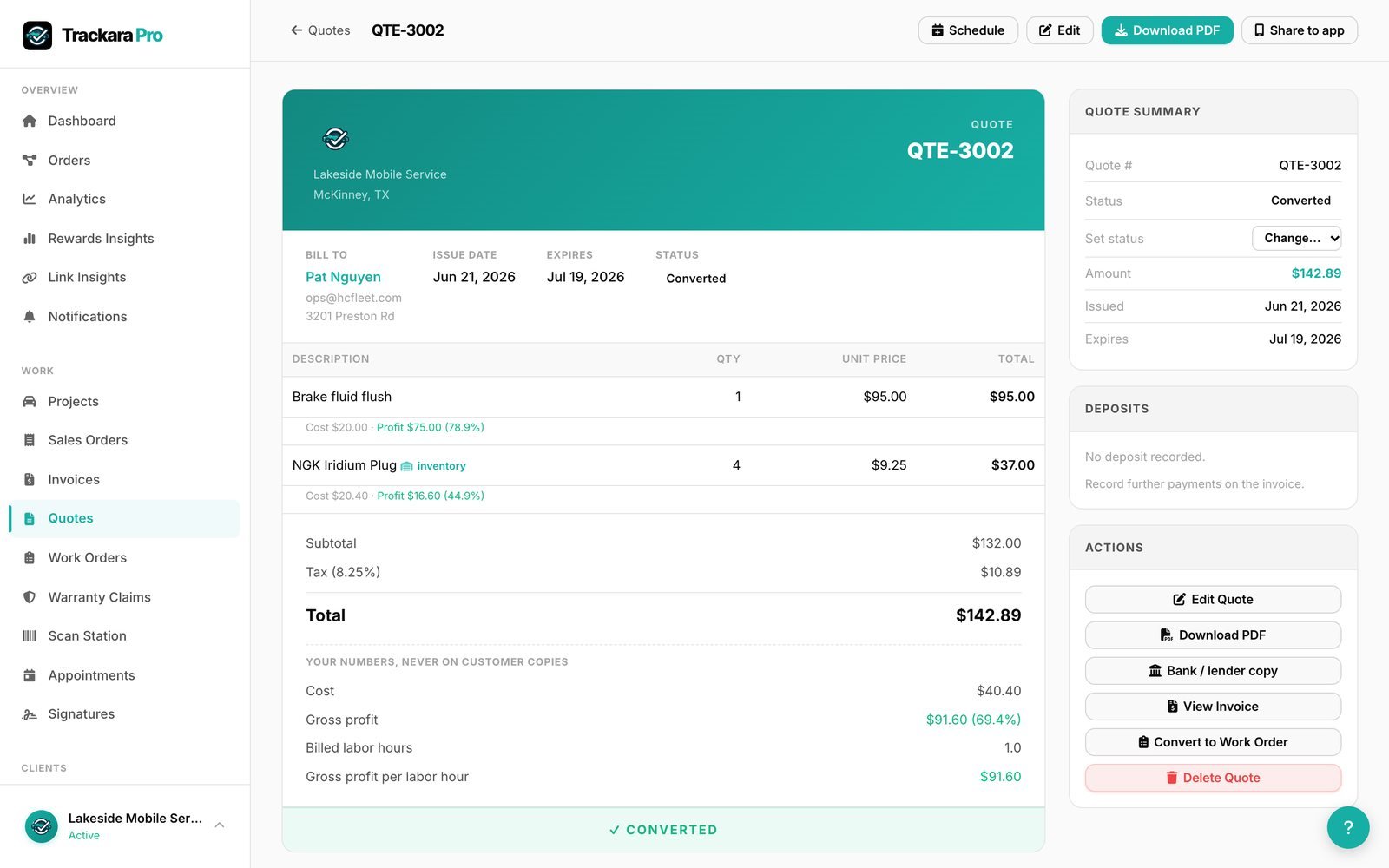The image size is (1389, 868).
Task: Click the Lakeside Mobile Service avatar
Action: tap(41, 826)
